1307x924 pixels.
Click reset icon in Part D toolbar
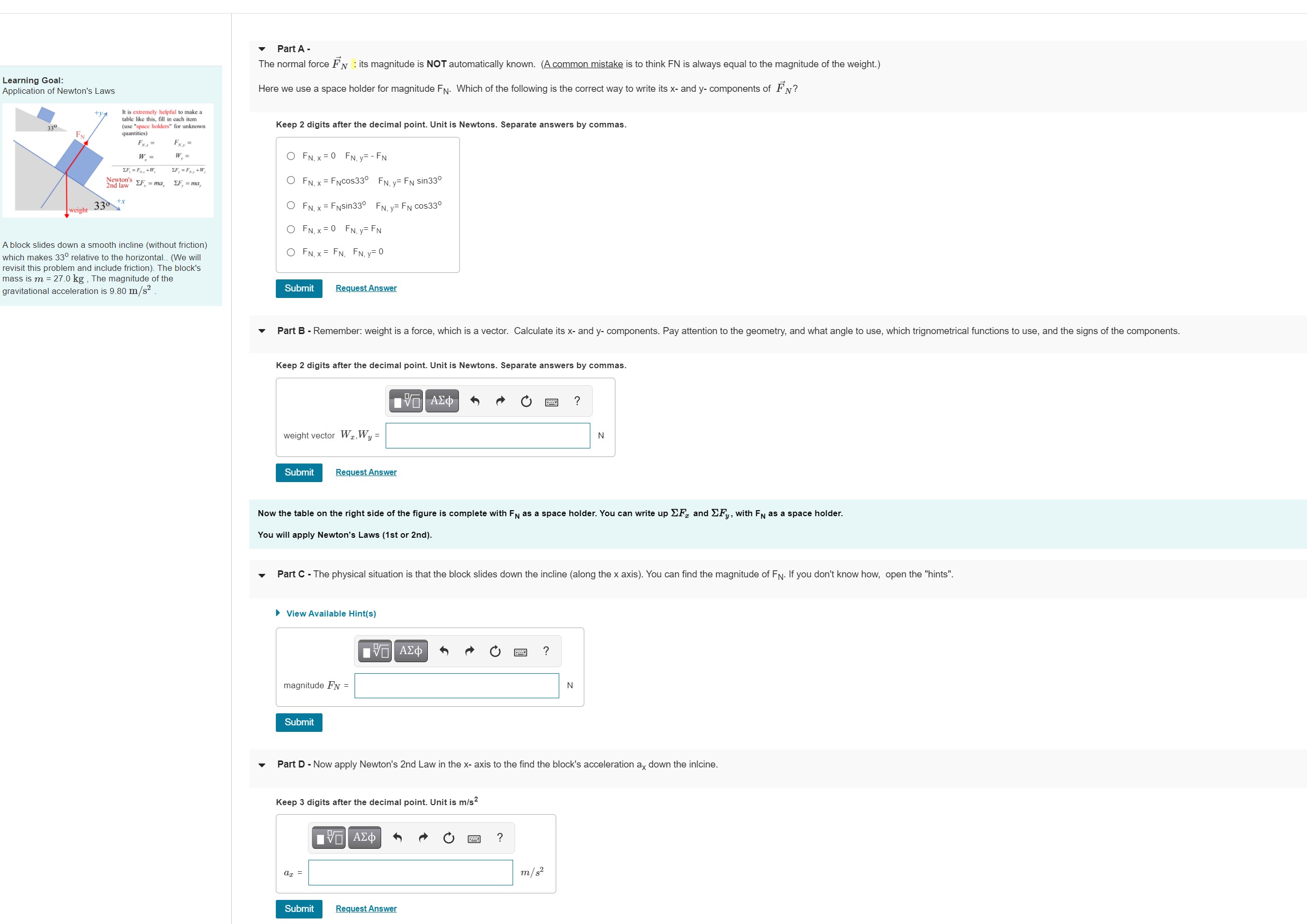(x=448, y=837)
